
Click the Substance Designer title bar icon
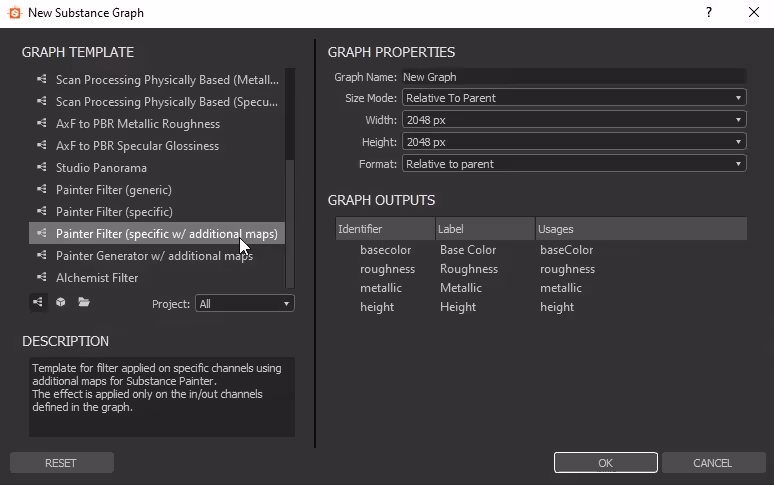pyautogui.click(x=15, y=13)
